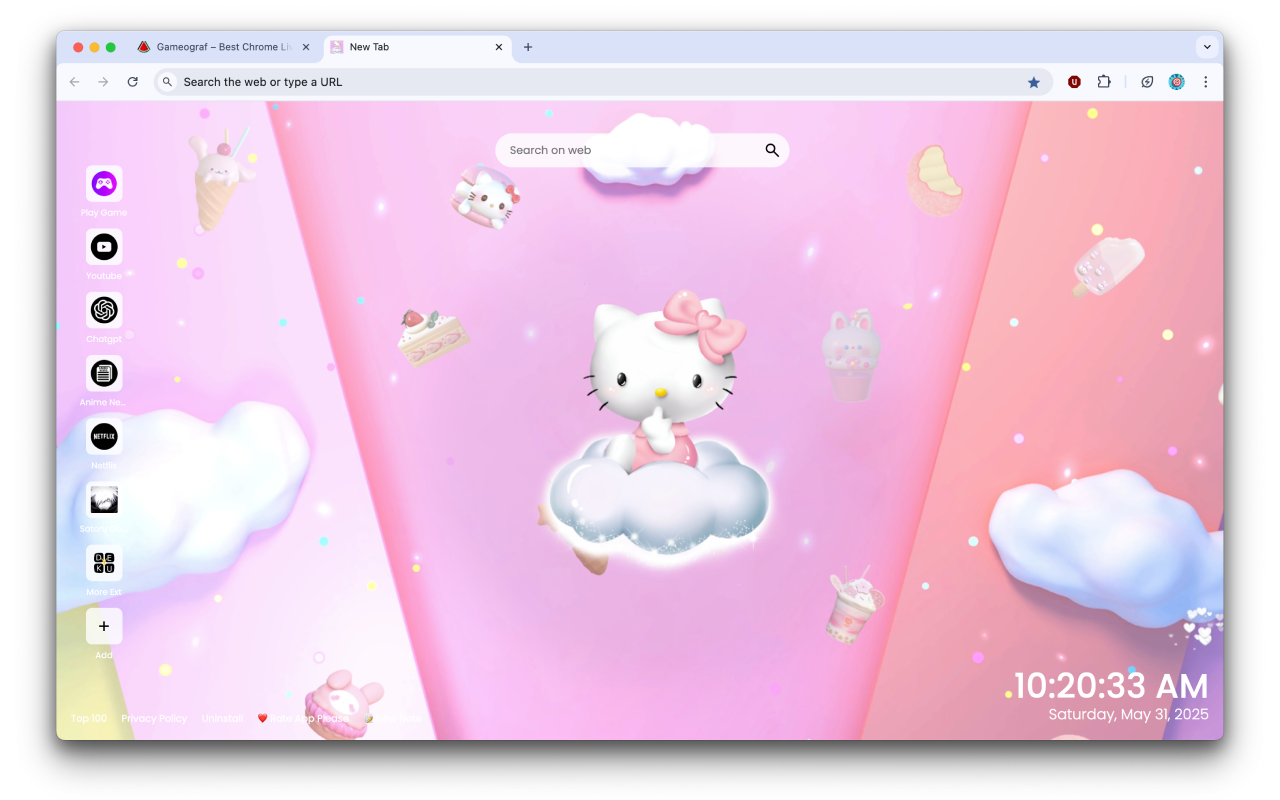The image size is (1280, 800).
Task: Select the New Tab tab
Action: point(416,47)
